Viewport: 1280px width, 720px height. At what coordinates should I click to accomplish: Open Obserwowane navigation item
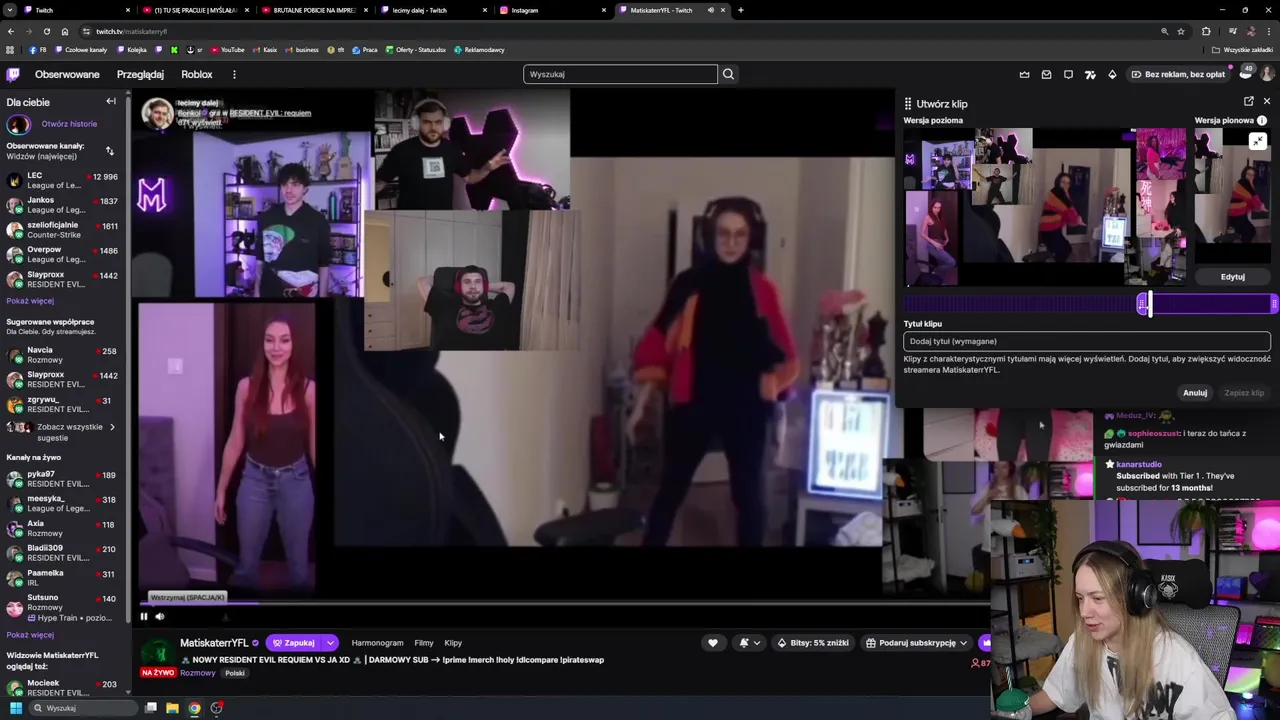tap(67, 74)
